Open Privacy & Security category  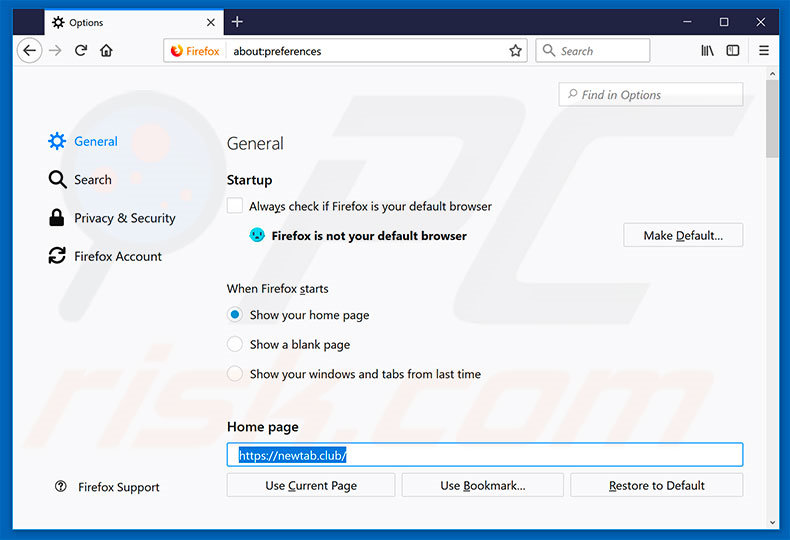(112, 218)
